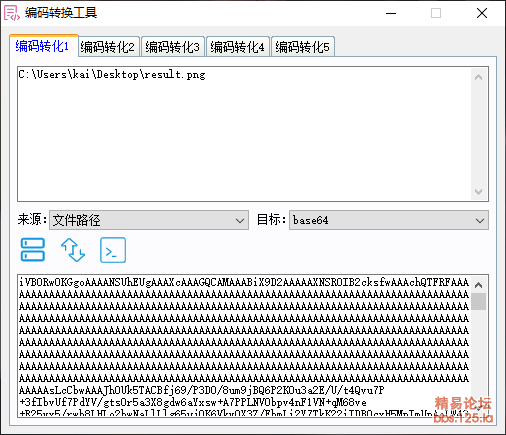Image resolution: width=506 pixels, height=435 pixels.
Task: Click the command prompt run icon
Action: coord(113,250)
